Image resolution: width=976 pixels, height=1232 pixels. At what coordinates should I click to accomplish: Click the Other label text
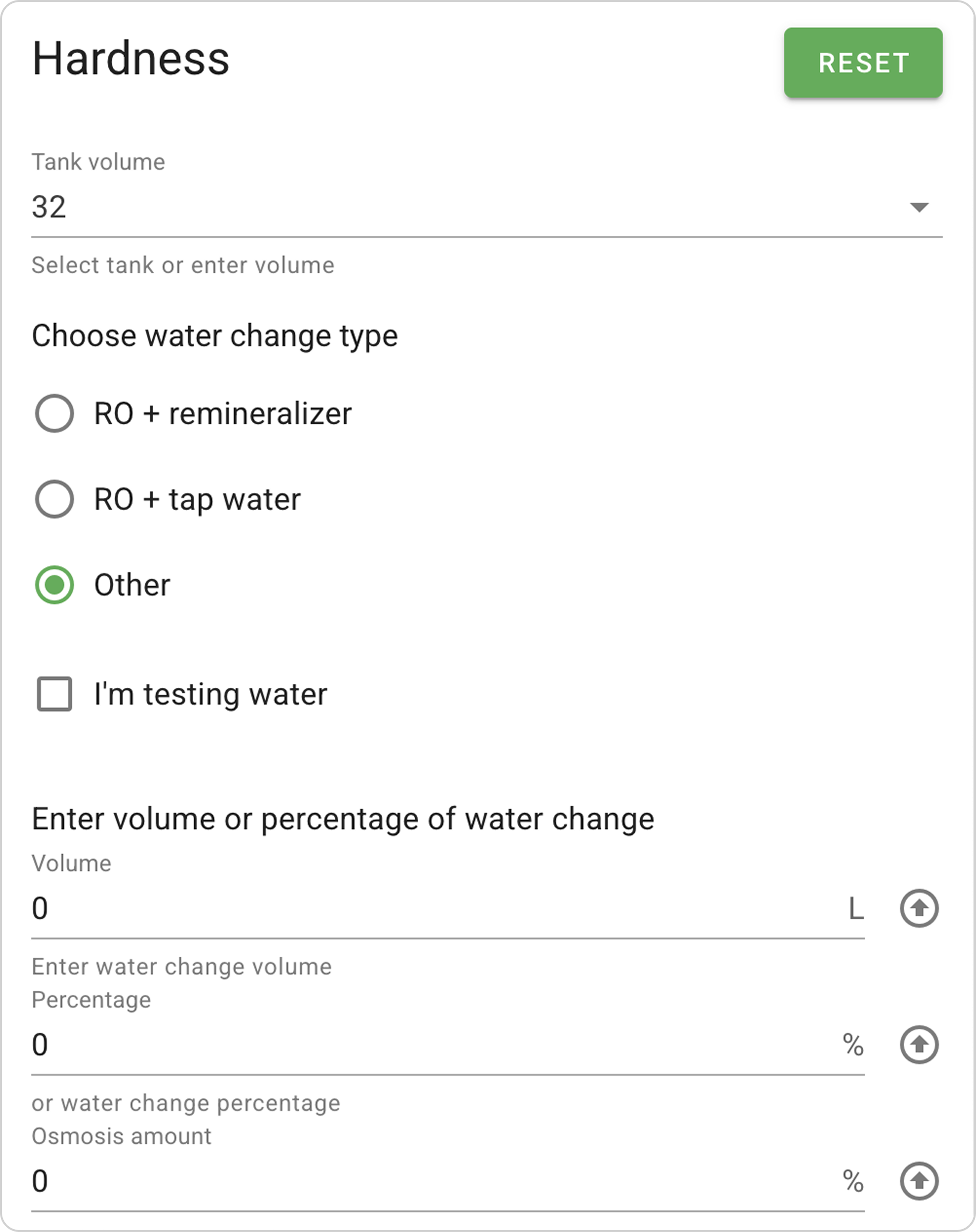click(132, 585)
